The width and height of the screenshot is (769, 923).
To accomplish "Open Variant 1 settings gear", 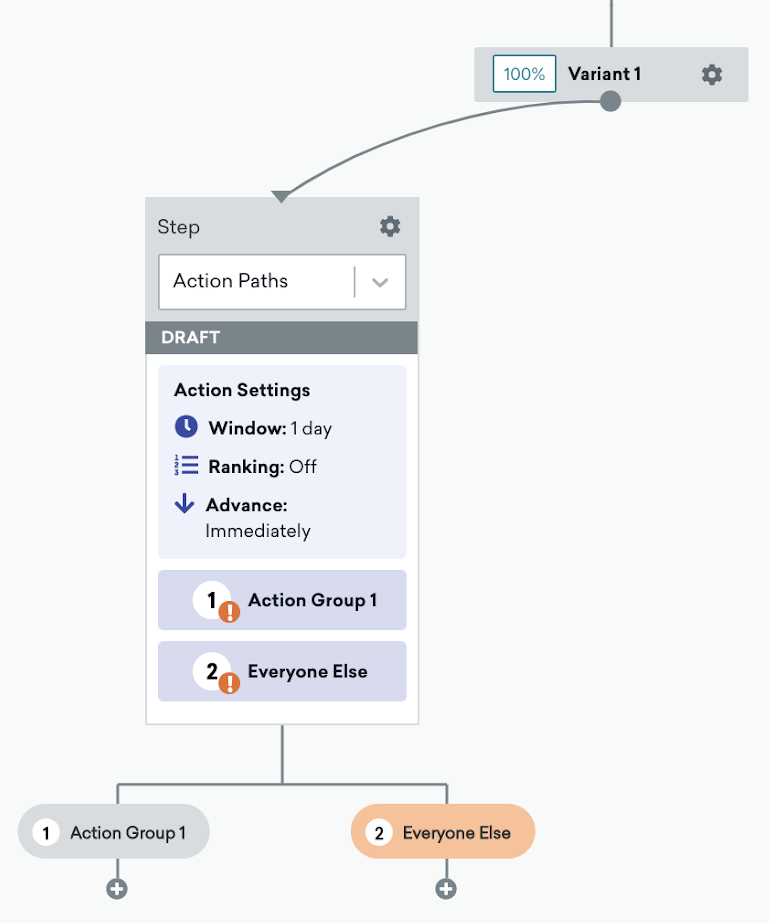I will click(711, 75).
